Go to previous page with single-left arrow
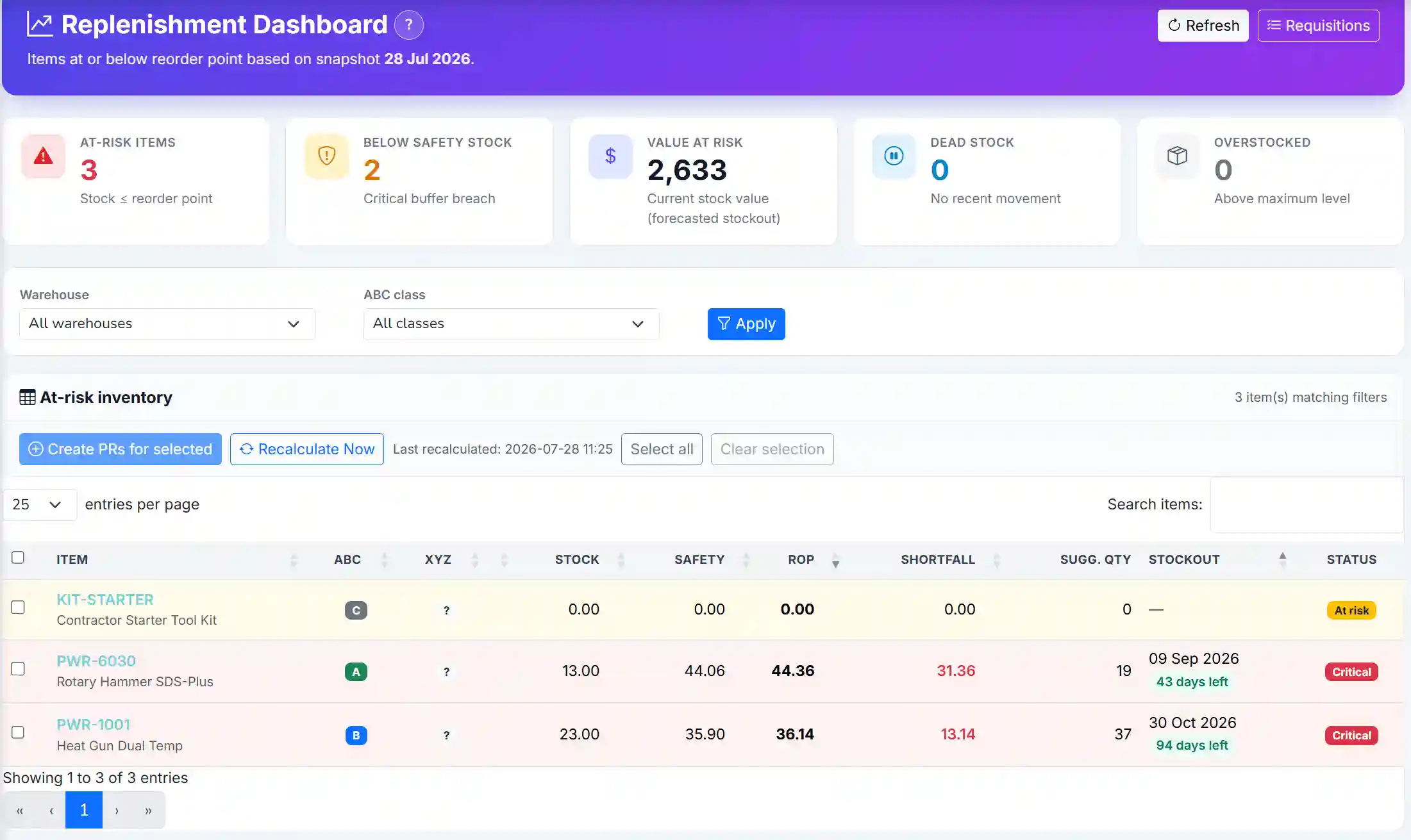Image resolution: width=1411 pixels, height=840 pixels. pos(51,811)
